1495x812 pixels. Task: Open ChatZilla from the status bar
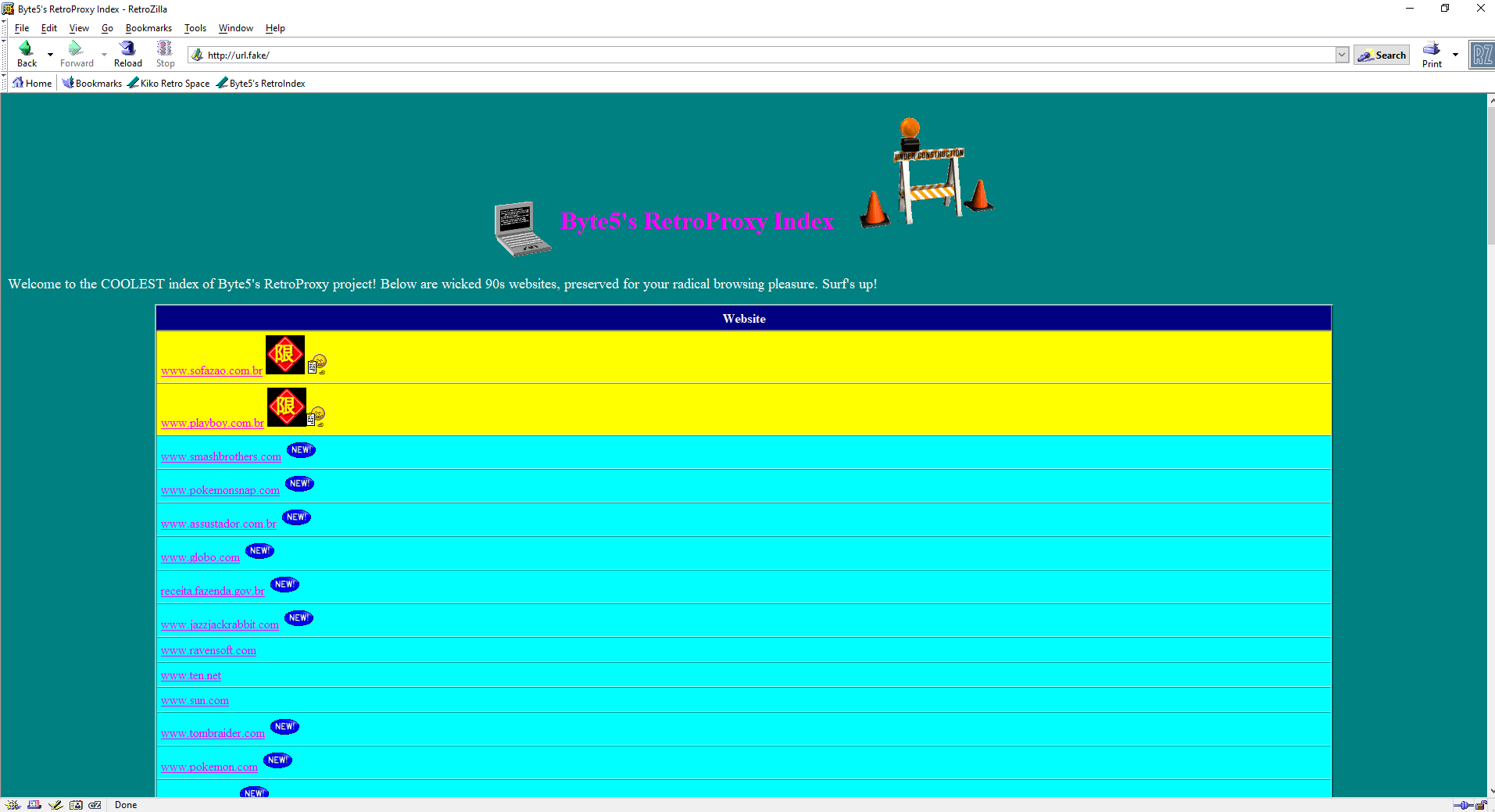(95, 805)
